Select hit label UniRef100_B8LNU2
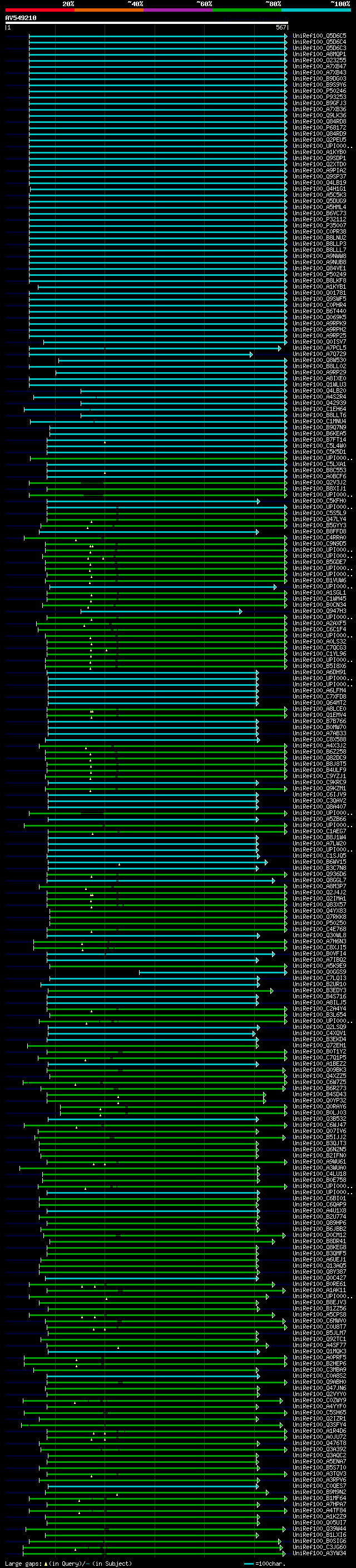Viewport: 356px width, 1568px height. pyautogui.click(x=319, y=238)
